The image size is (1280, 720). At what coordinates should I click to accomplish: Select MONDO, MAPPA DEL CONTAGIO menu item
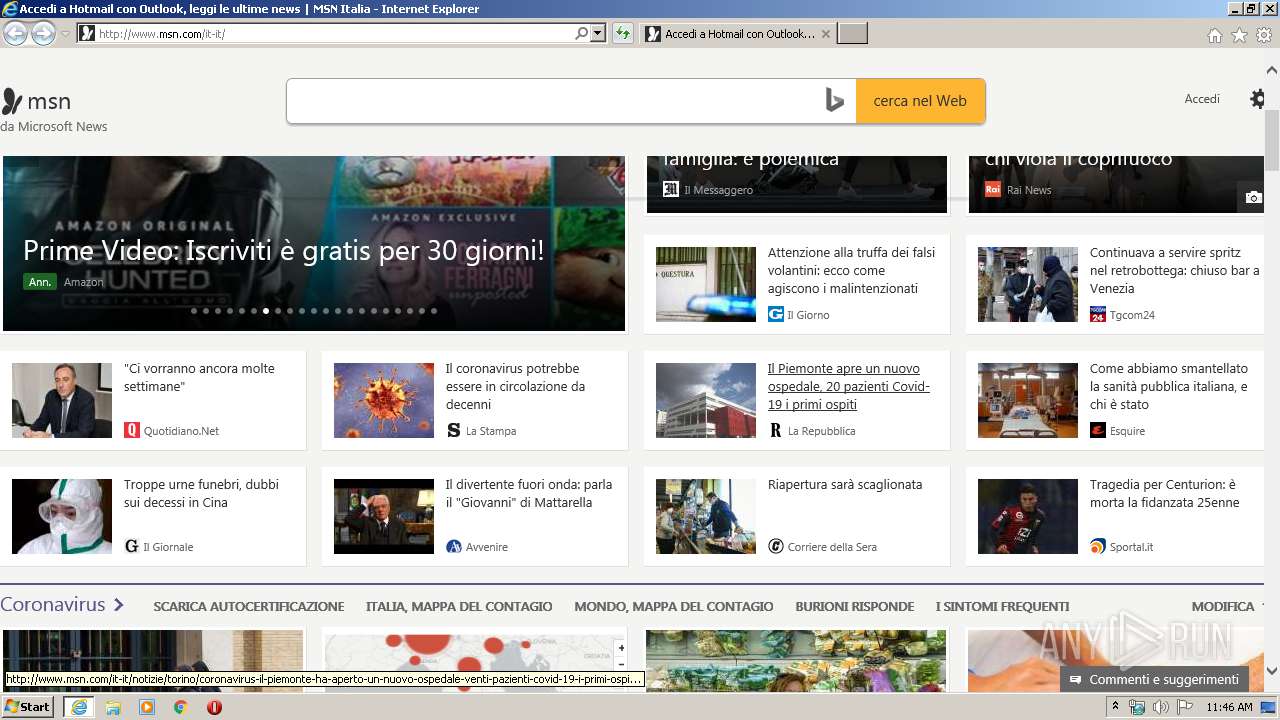[674, 606]
